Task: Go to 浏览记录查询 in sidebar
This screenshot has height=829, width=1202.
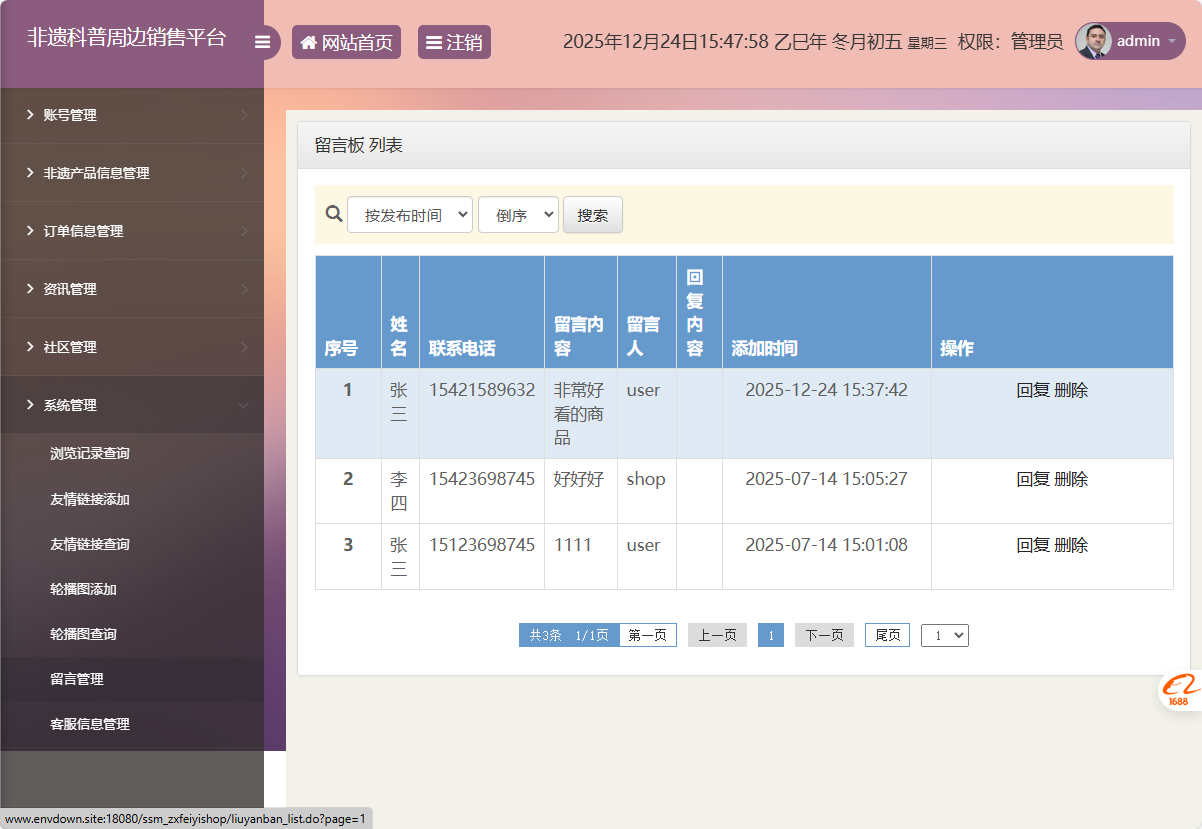Action: click(x=90, y=453)
